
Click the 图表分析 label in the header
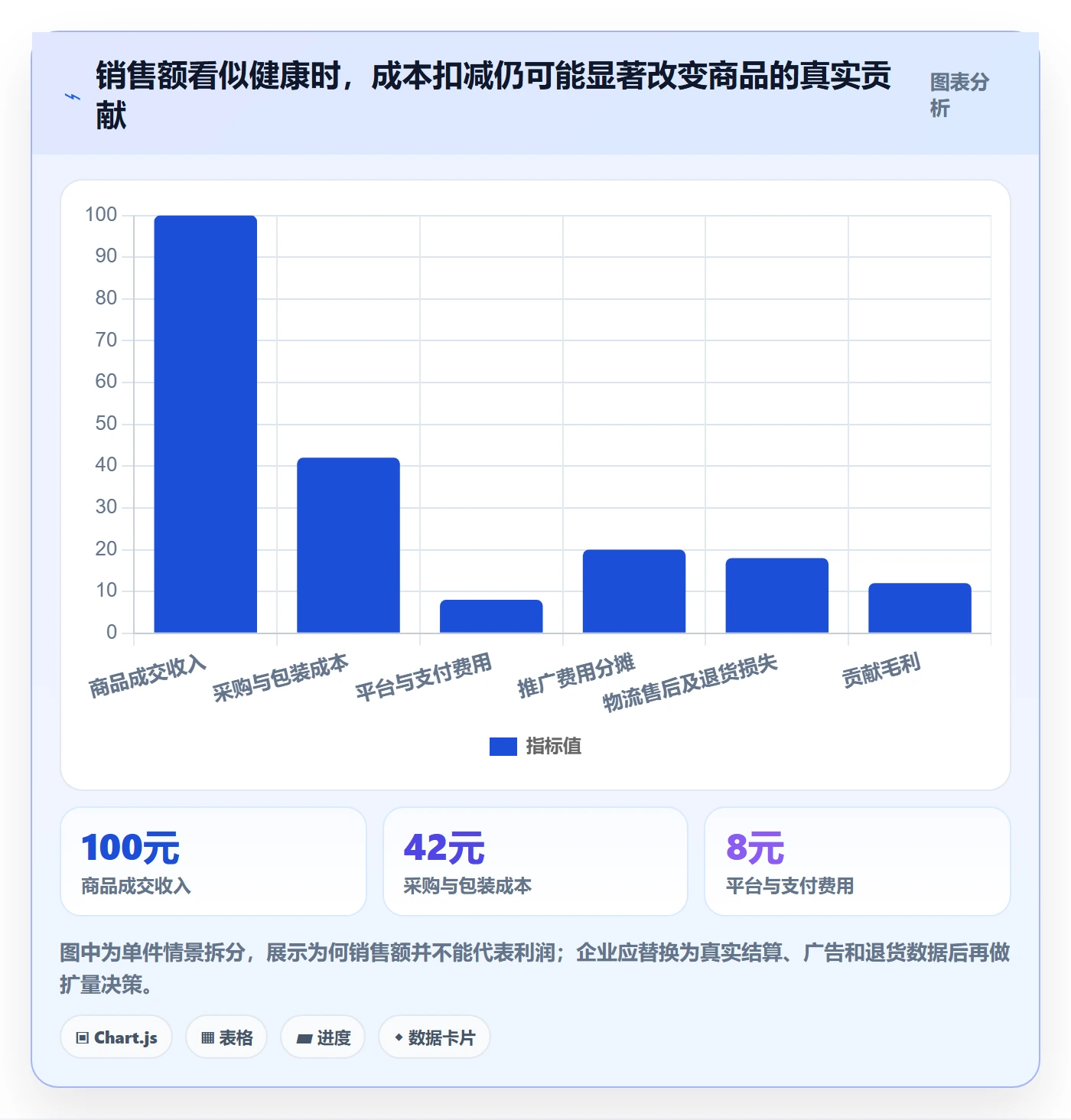point(959,95)
